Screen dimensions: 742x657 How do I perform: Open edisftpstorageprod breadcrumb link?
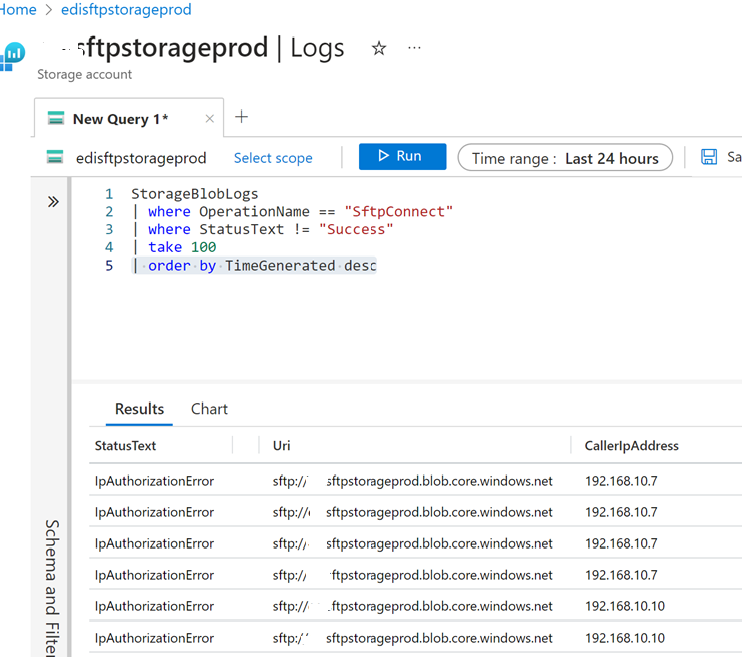[x=126, y=9]
